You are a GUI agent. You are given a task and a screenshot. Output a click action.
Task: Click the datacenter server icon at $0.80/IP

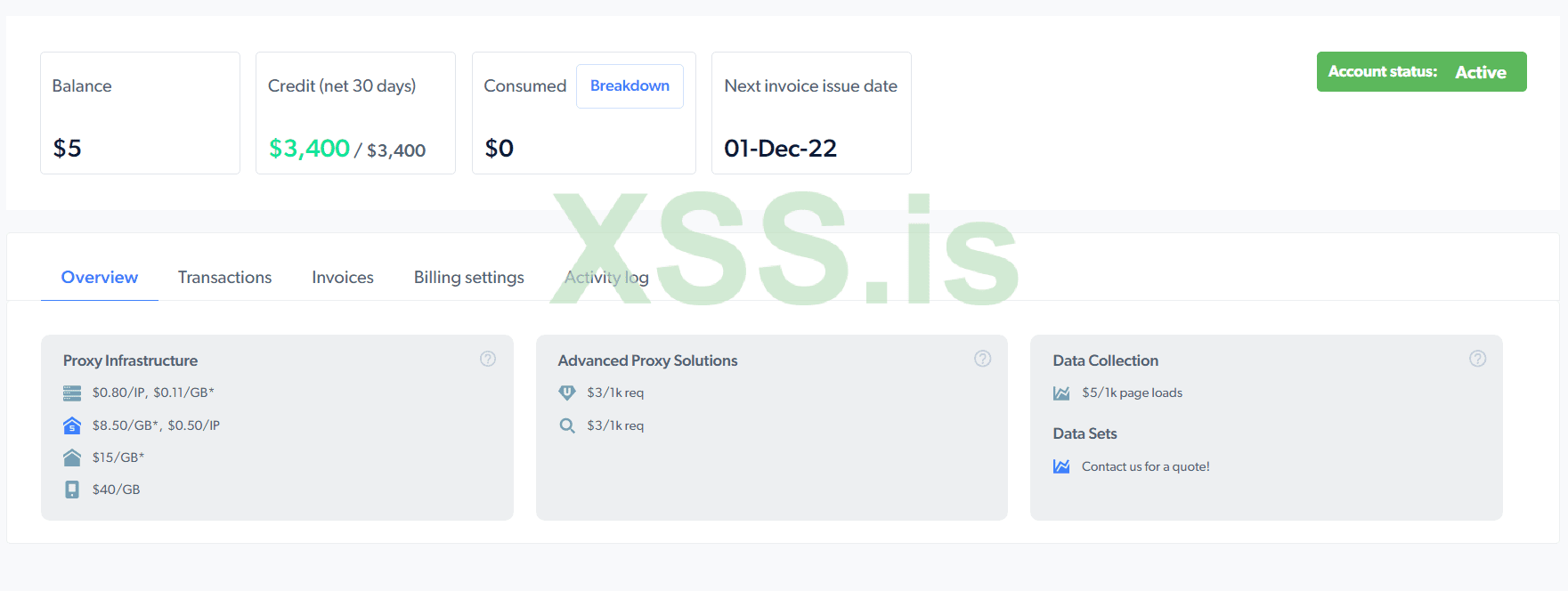coord(72,393)
